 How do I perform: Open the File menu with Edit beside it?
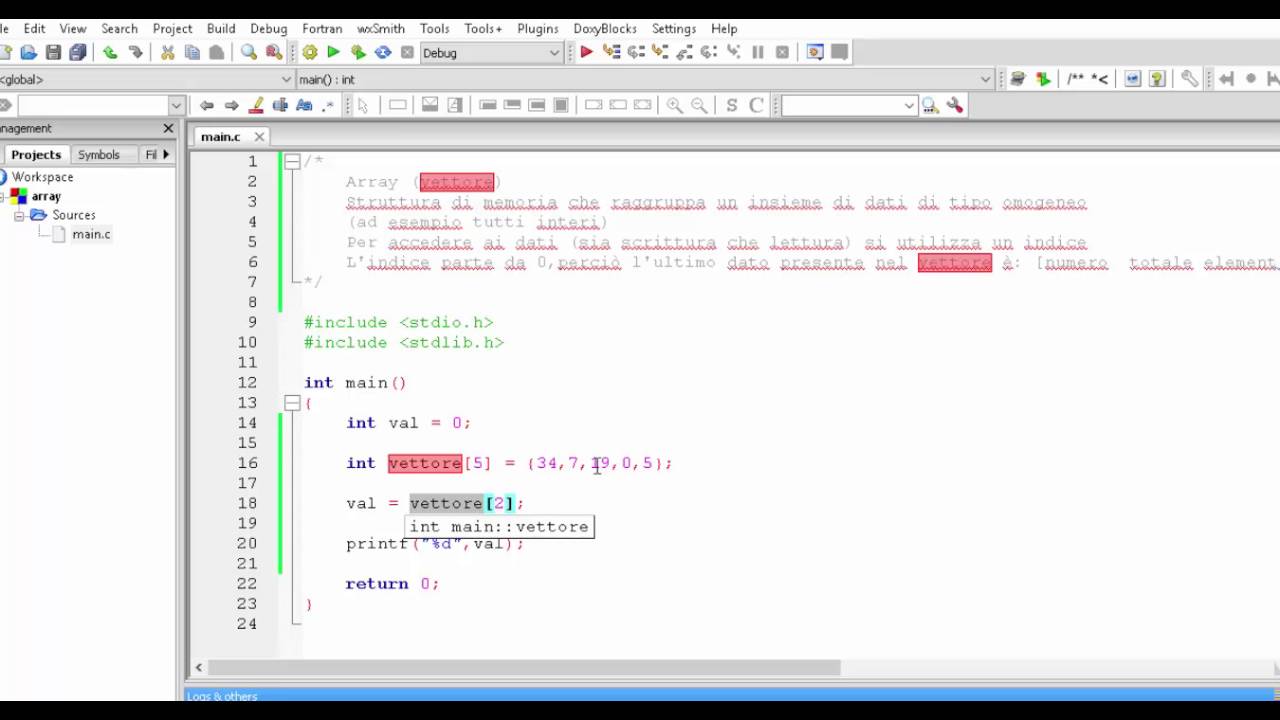click(x=4, y=29)
